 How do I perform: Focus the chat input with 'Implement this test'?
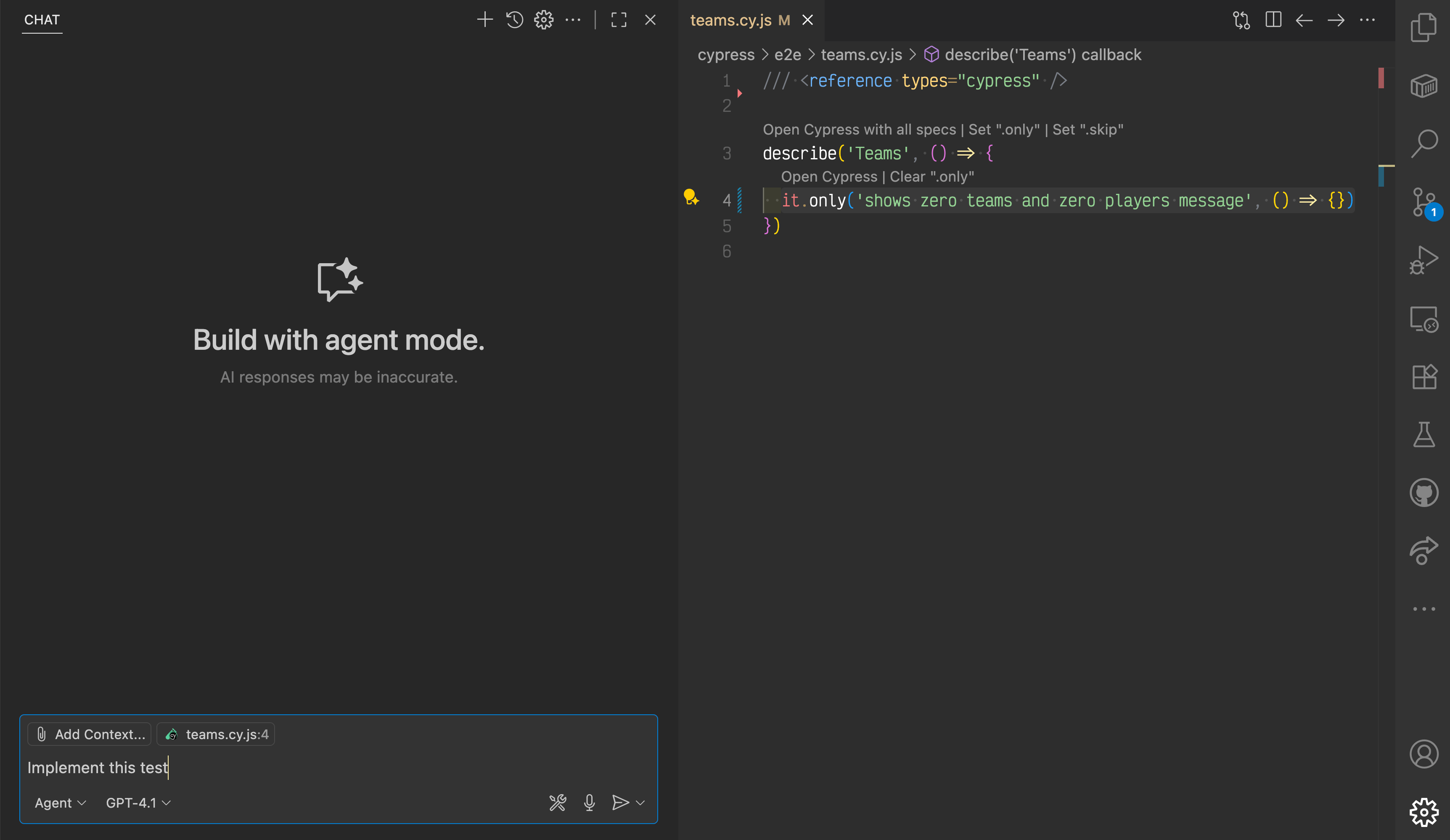339,768
